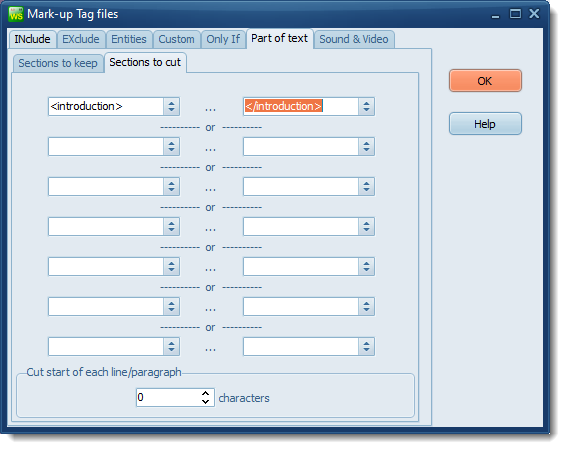Expand the third row start tag dropdown

click(172, 187)
